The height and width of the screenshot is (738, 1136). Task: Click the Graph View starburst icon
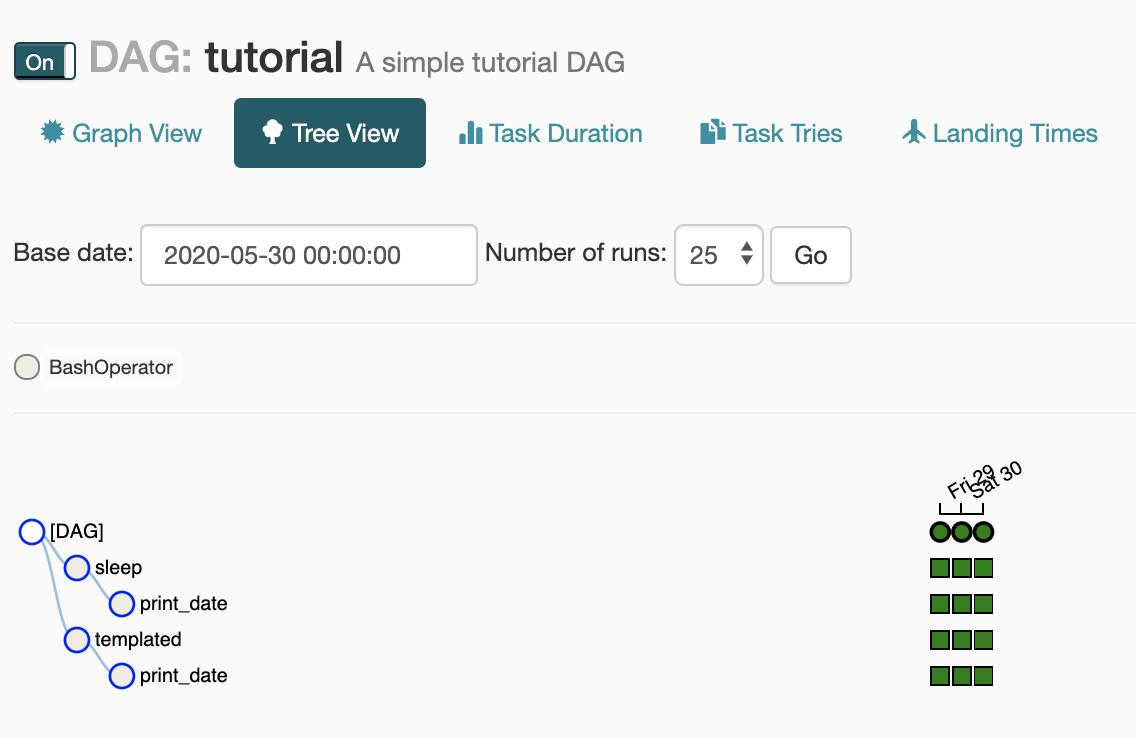click(52, 132)
